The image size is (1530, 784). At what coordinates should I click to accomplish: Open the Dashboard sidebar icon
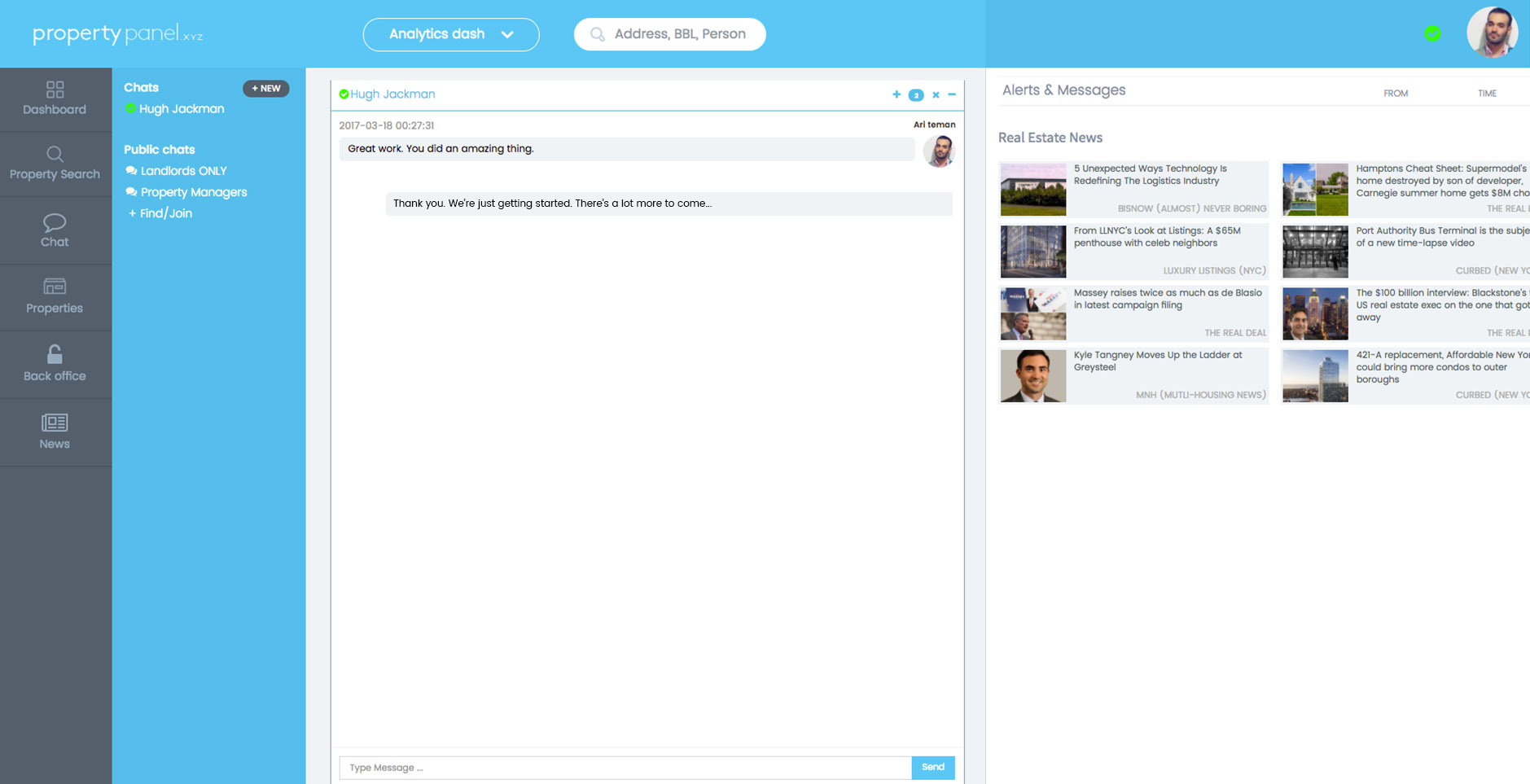point(55,90)
